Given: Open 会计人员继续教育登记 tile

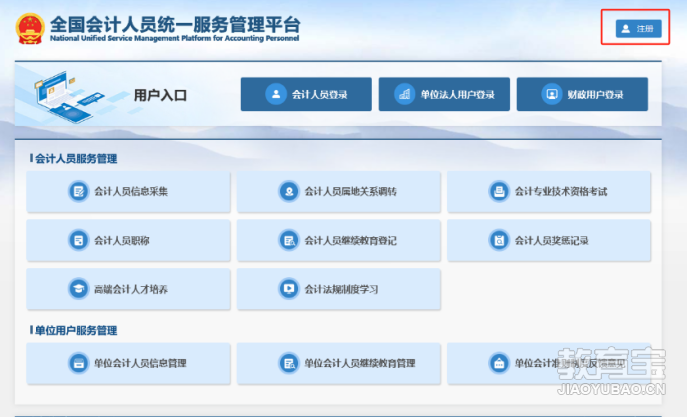Looking at the screenshot, I should pyautogui.click(x=339, y=241).
